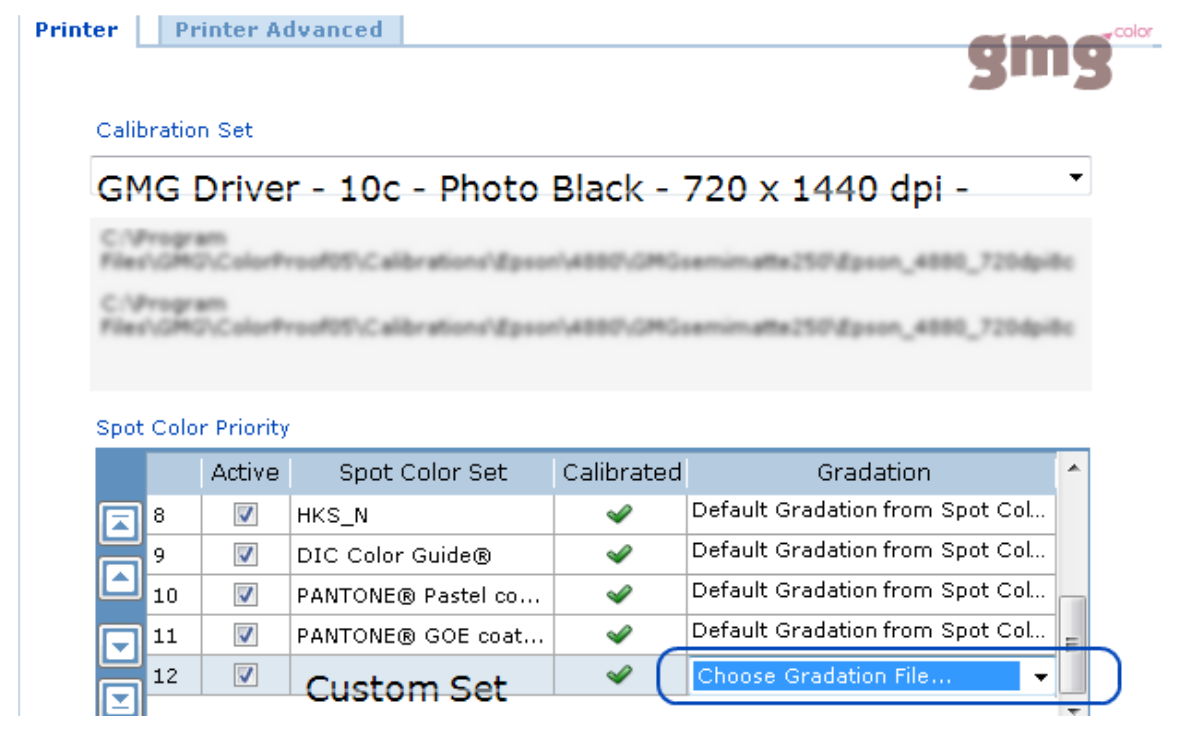Click the Spot Color Set column header
The width and height of the screenshot is (1180, 745).
(422, 473)
